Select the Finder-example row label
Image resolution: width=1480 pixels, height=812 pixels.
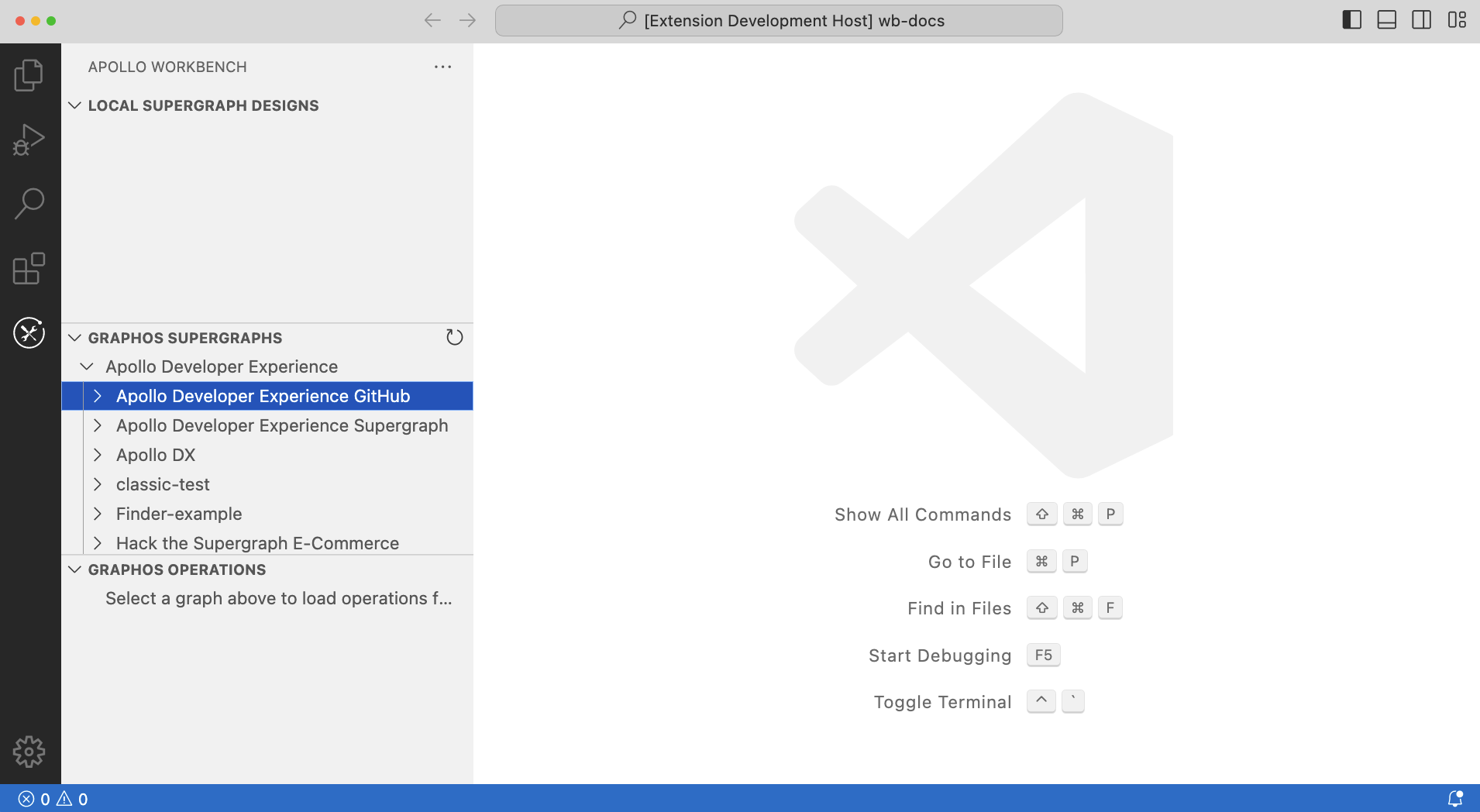(179, 514)
